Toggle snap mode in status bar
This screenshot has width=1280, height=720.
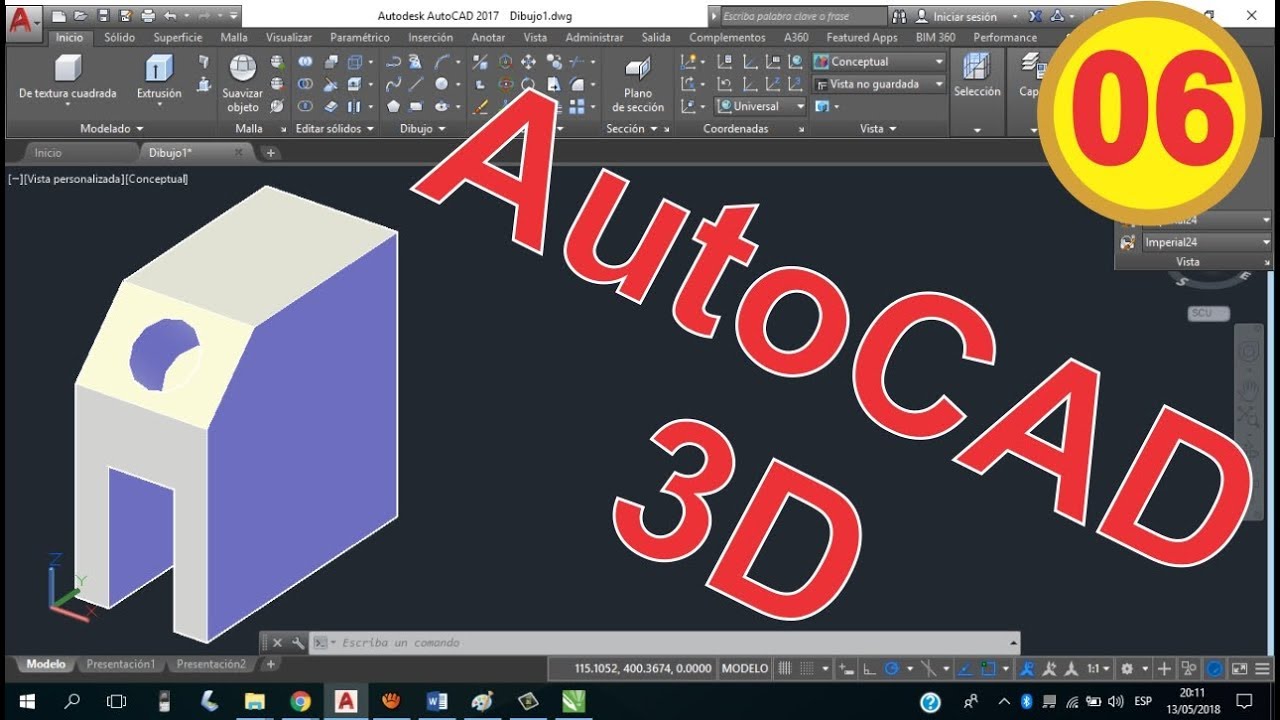(807, 668)
